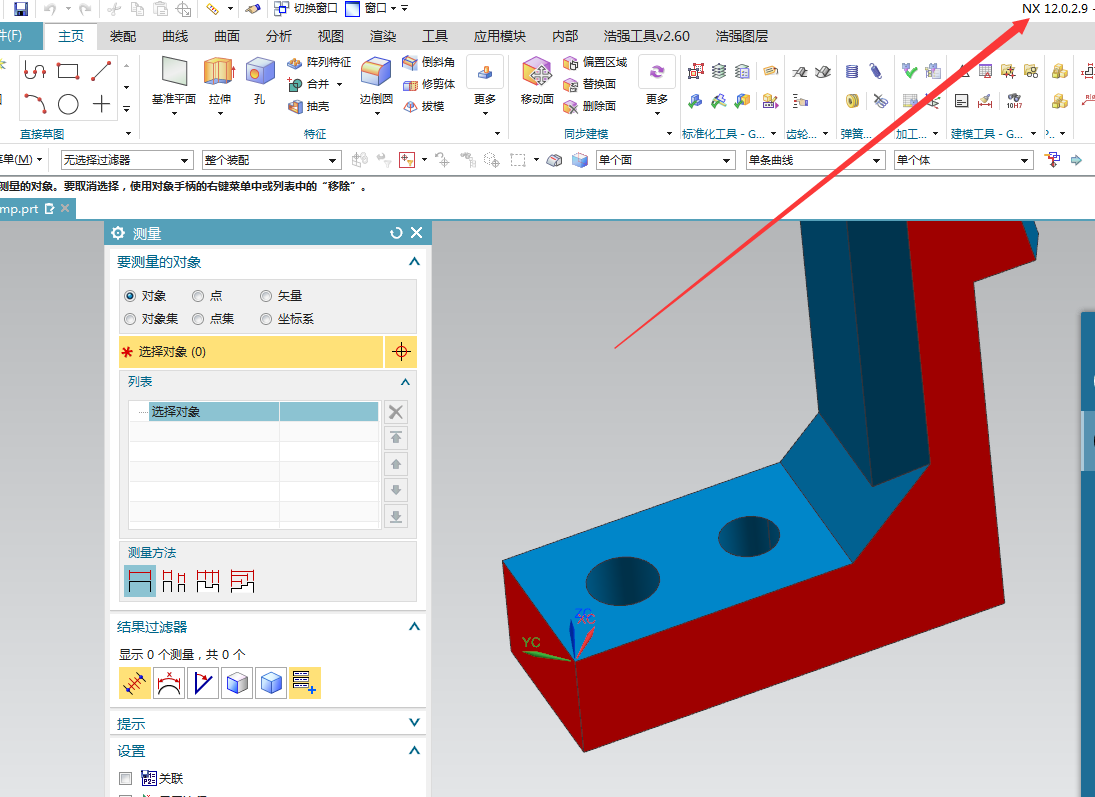Viewport: 1095px width, 797px height.
Task: Click the 切换窗口 button
Action: [306, 8]
